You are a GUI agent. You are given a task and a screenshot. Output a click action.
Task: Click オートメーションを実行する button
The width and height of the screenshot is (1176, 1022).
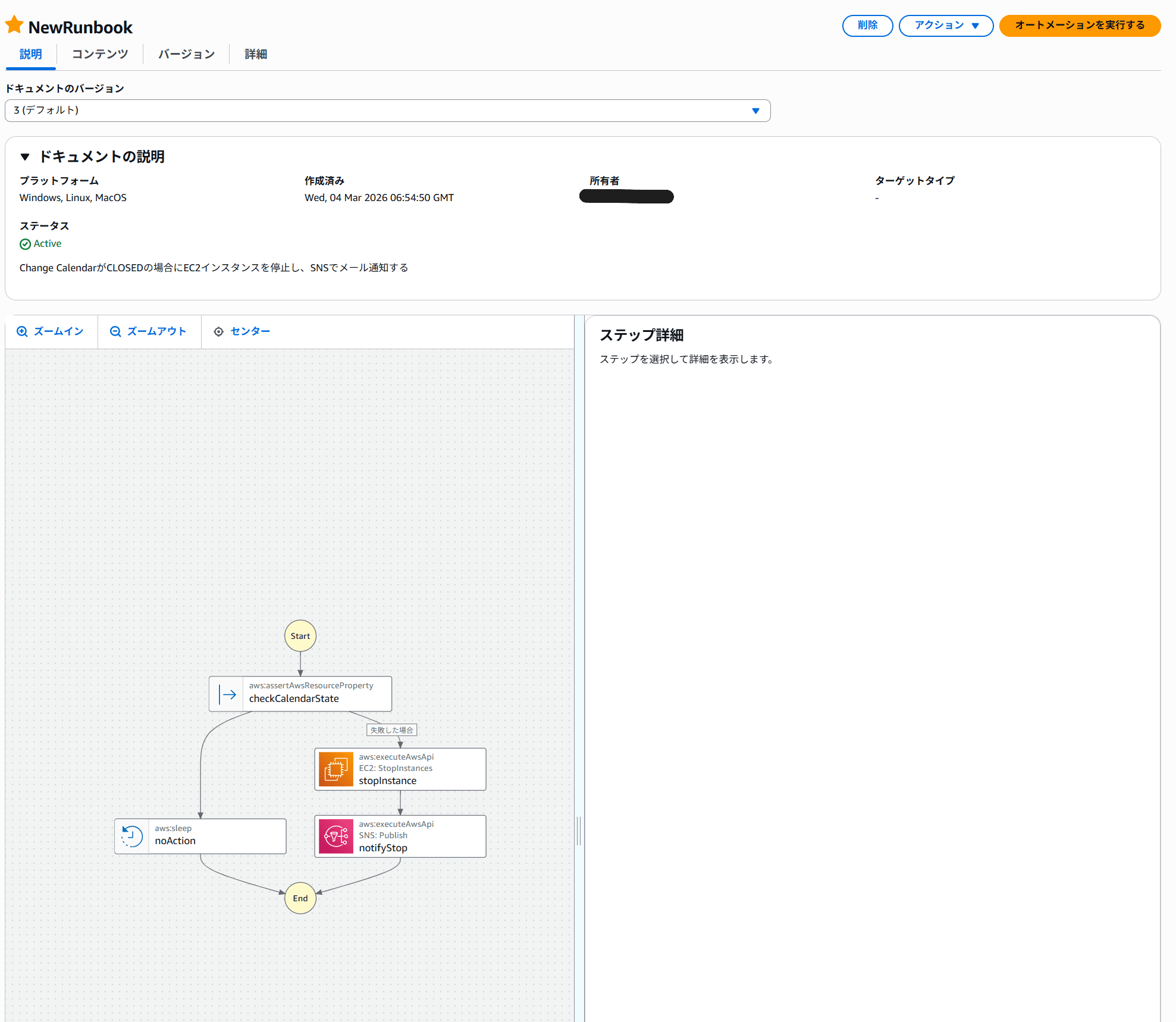pos(1080,26)
